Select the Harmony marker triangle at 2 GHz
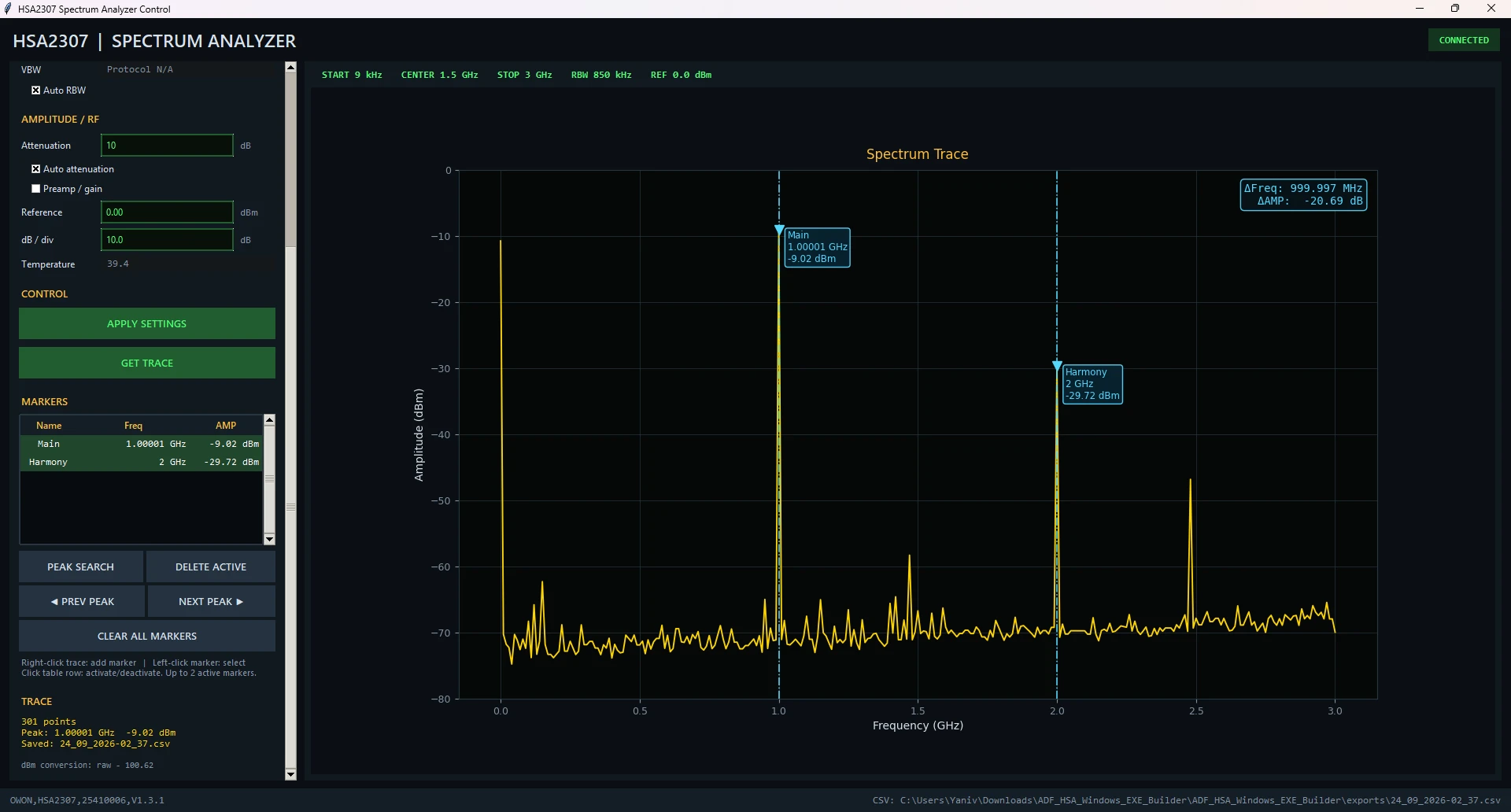Screen dimensions: 1511x812 pyautogui.click(x=1057, y=366)
